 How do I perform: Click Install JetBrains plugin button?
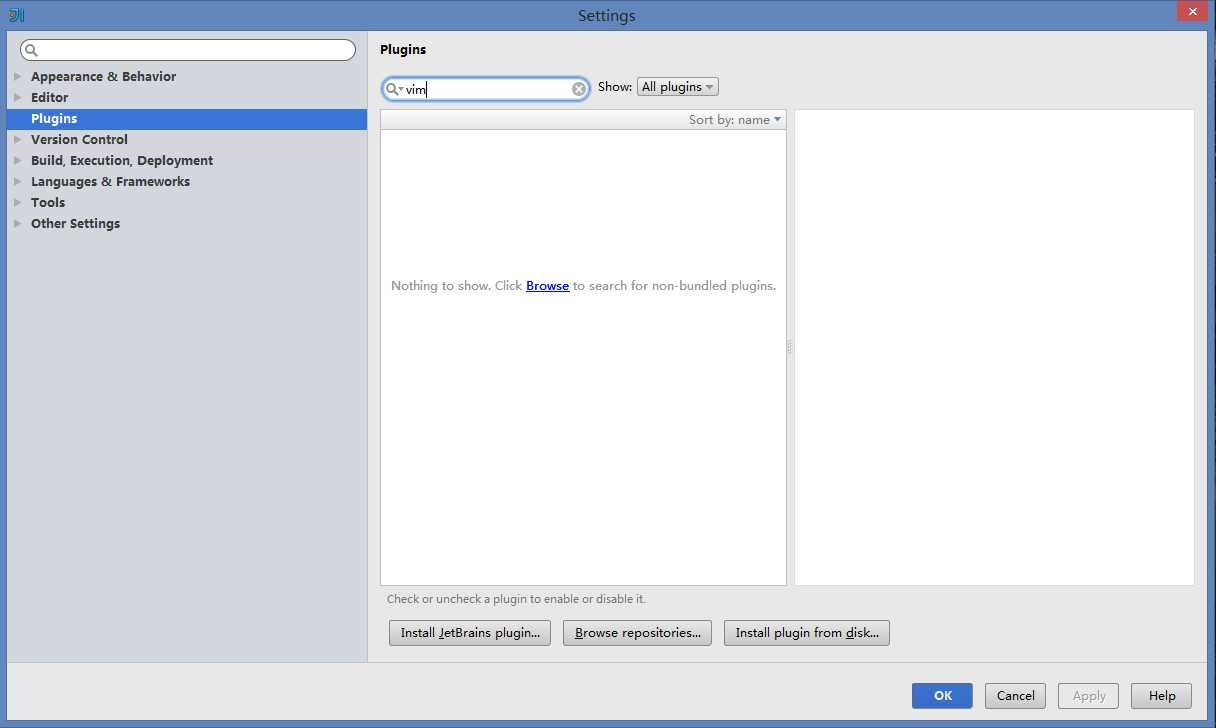(470, 633)
